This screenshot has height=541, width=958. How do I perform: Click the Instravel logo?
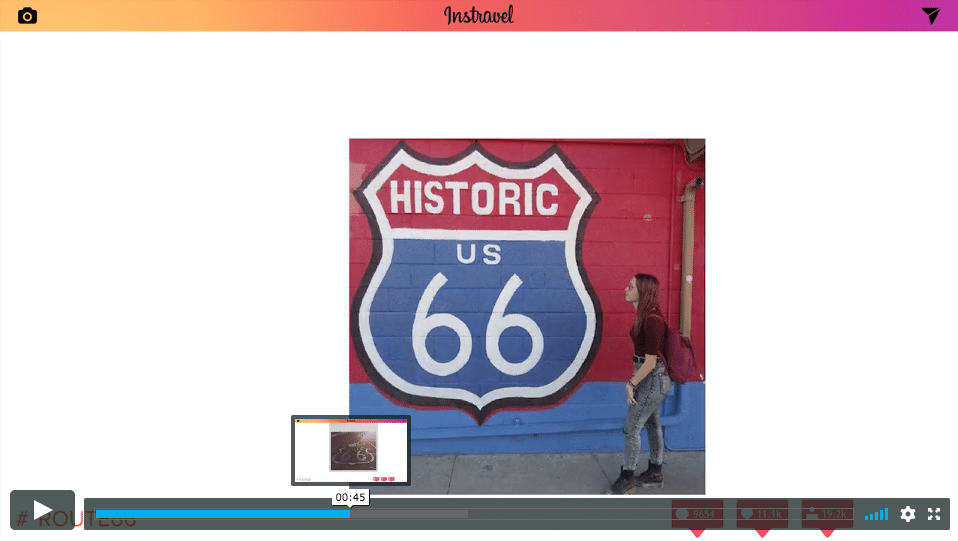(x=478, y=15)
